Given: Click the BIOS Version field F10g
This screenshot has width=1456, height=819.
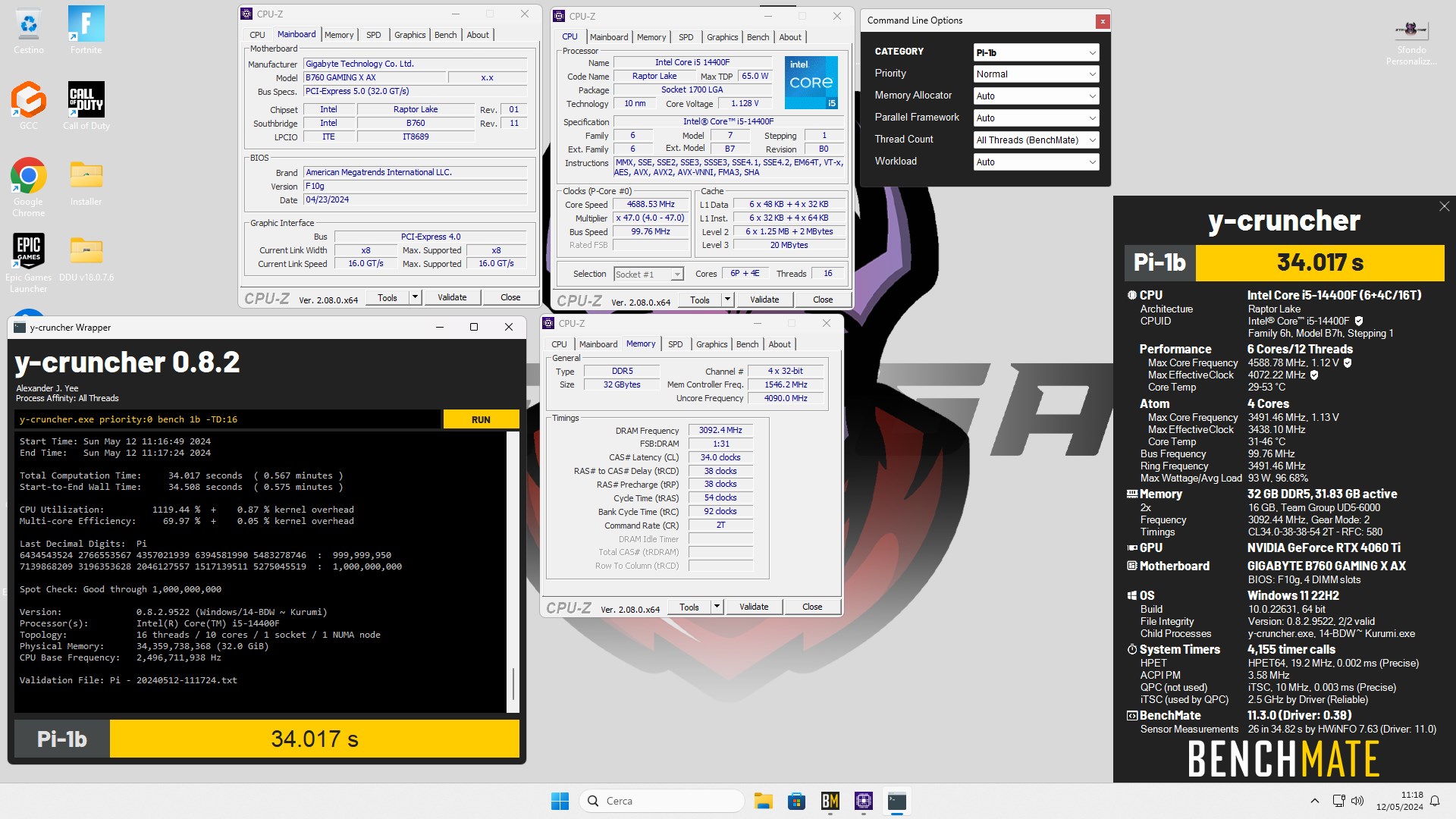Looking at the screenshot, I should coord(416,186).
